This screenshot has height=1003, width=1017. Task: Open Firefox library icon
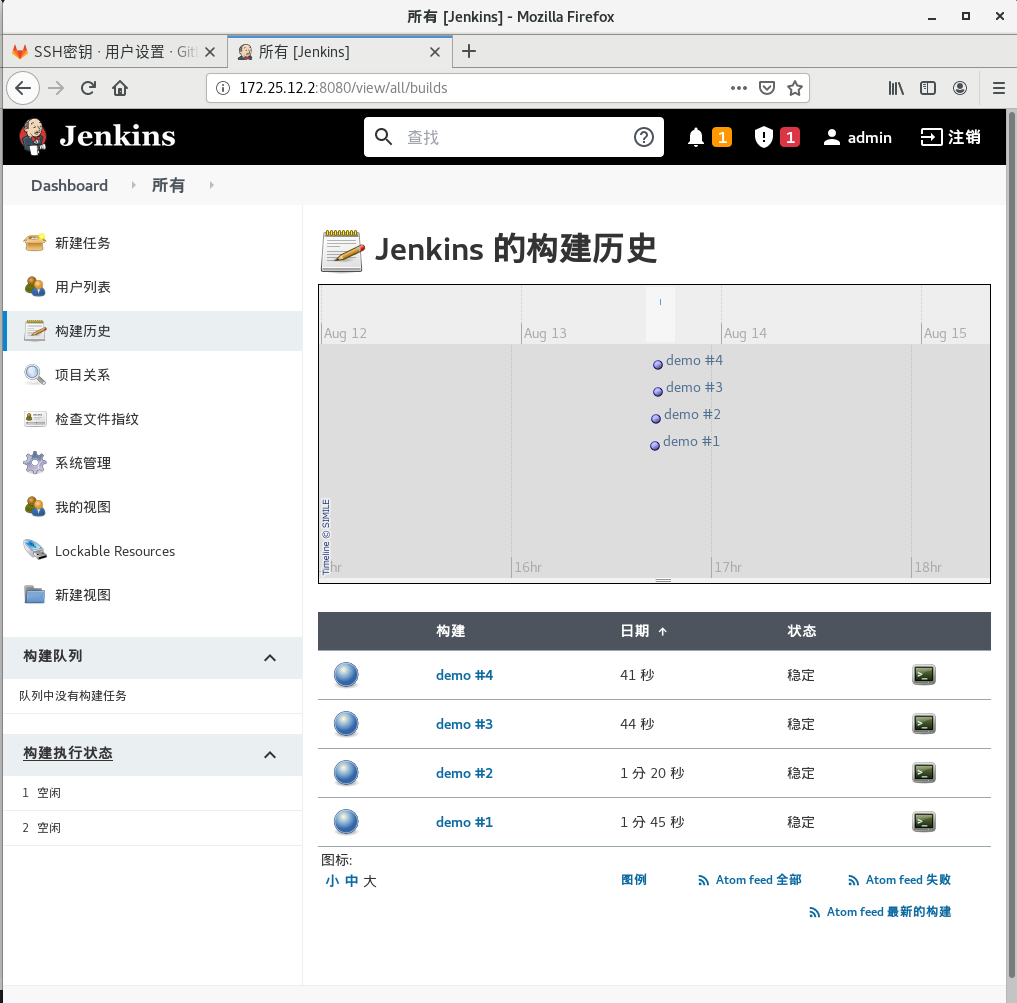pyautogui.click(x=896, y=88)
